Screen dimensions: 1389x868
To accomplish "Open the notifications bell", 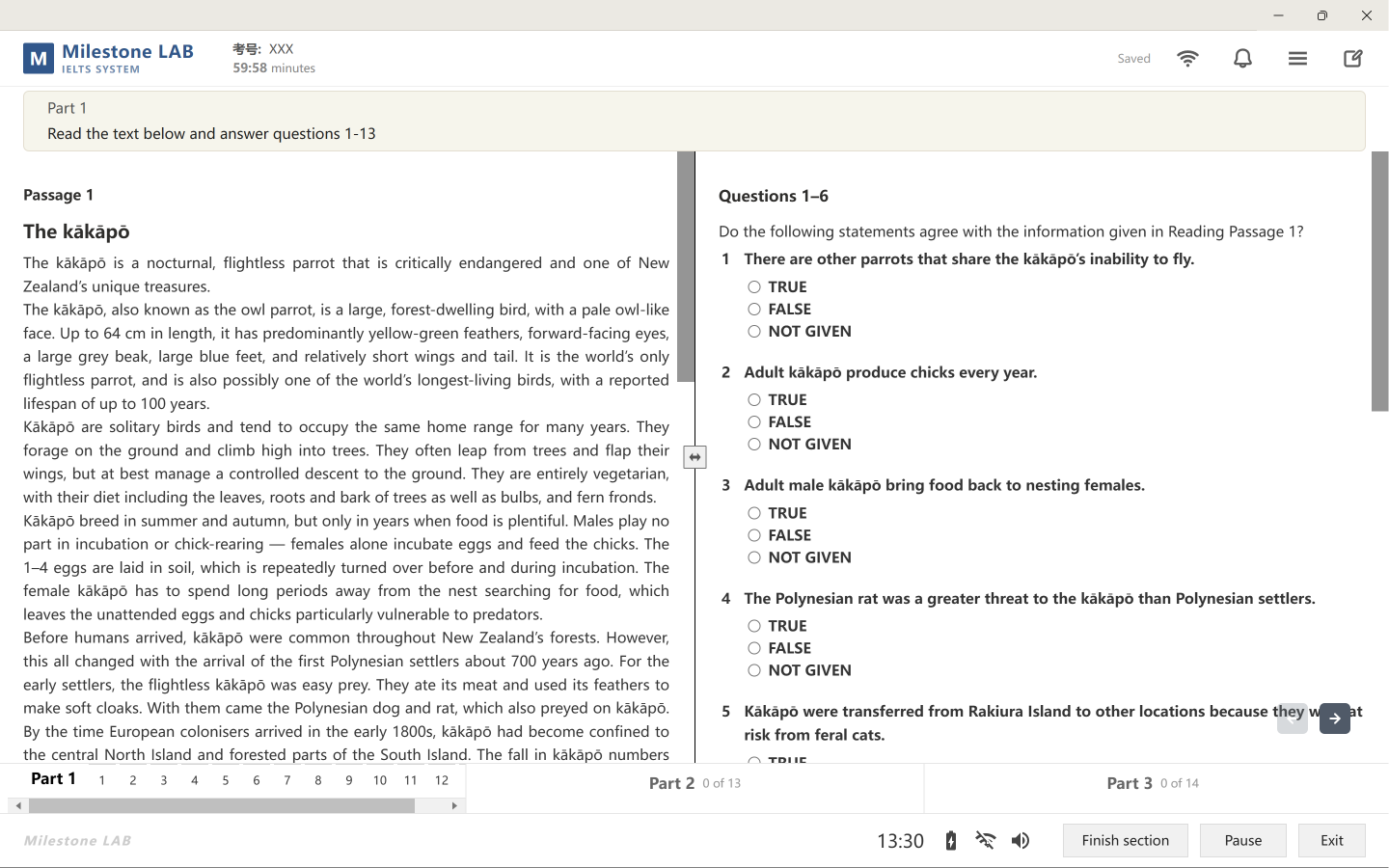I will (x=1243, y=59).
